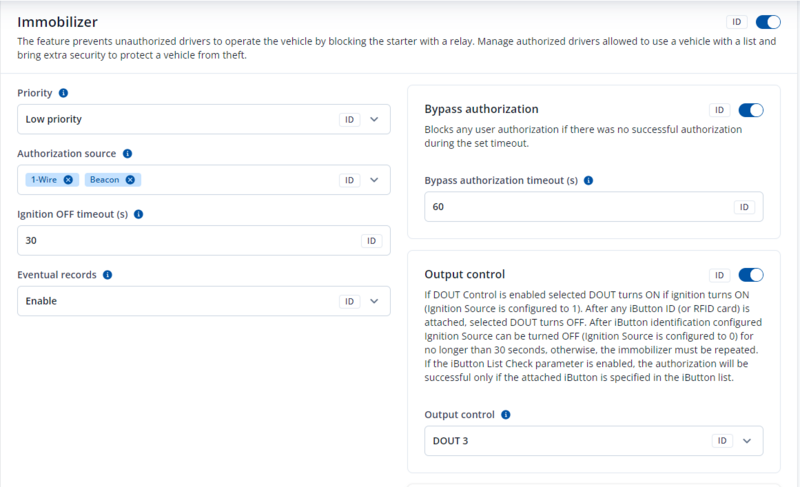Click the Bypass authorization timeout input field

tap(575, 207)
